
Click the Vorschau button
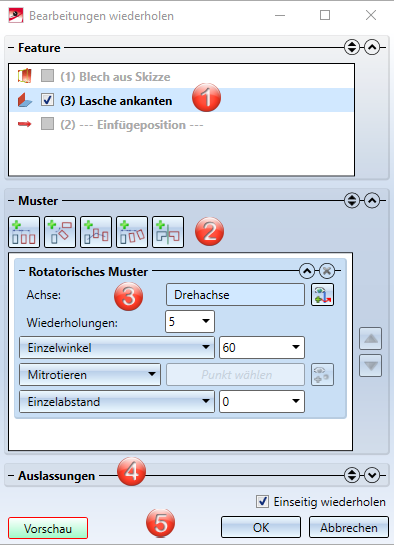(x=48, y=528)
